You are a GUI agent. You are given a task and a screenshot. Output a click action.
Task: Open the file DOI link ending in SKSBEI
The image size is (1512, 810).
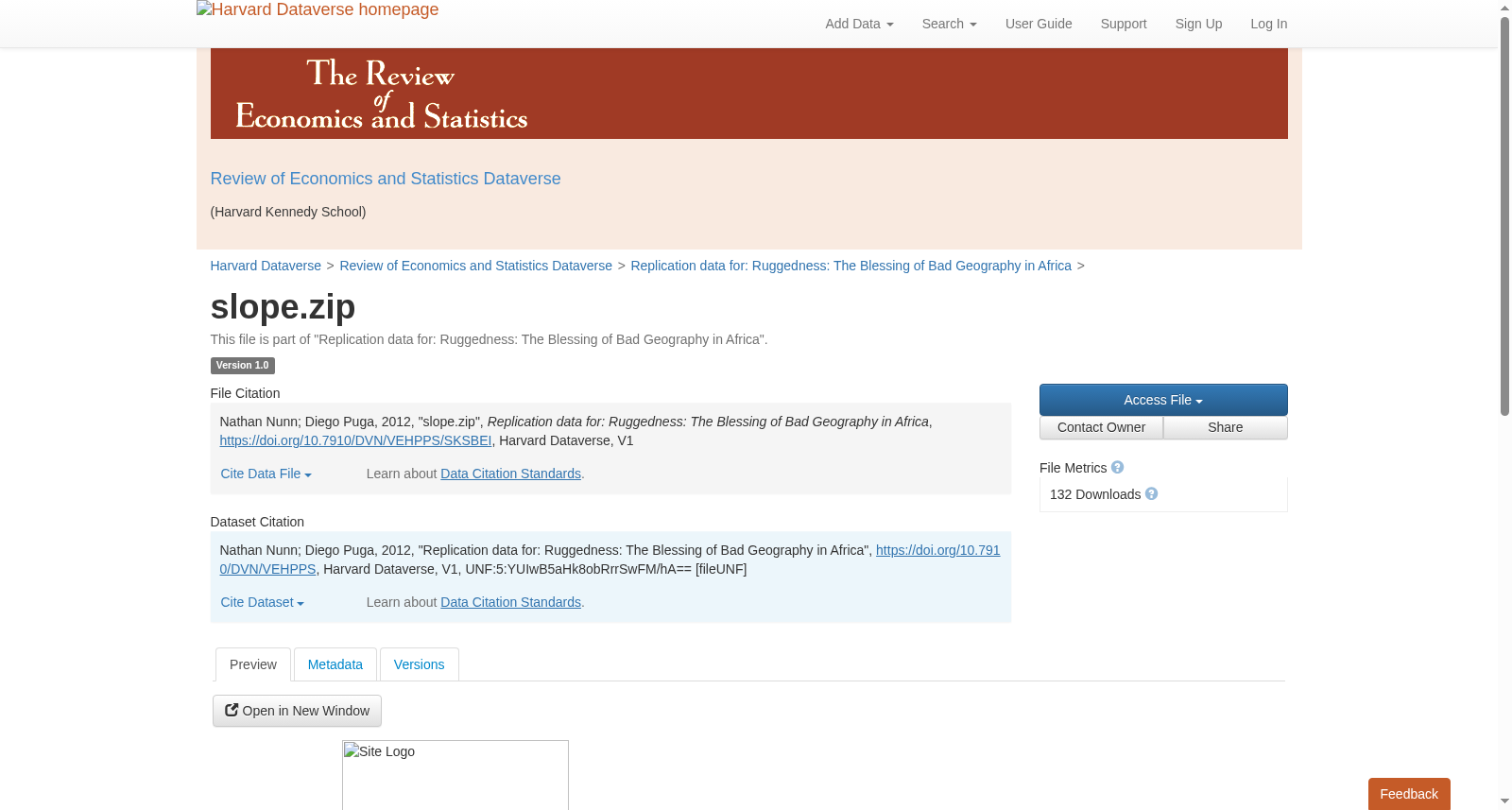pyautogui.click(x=355, y=440)
